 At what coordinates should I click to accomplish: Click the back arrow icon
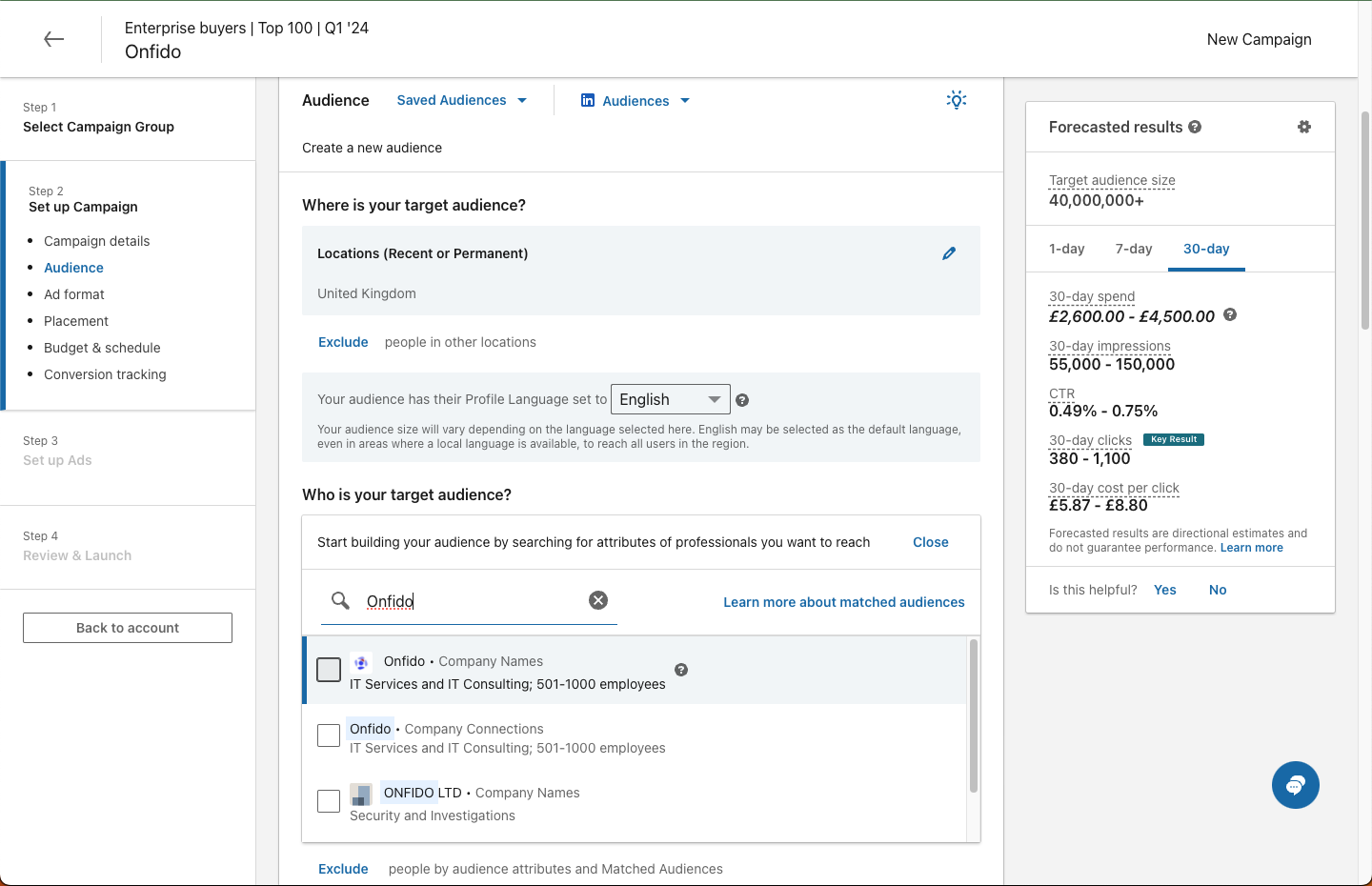coord(54,39)
